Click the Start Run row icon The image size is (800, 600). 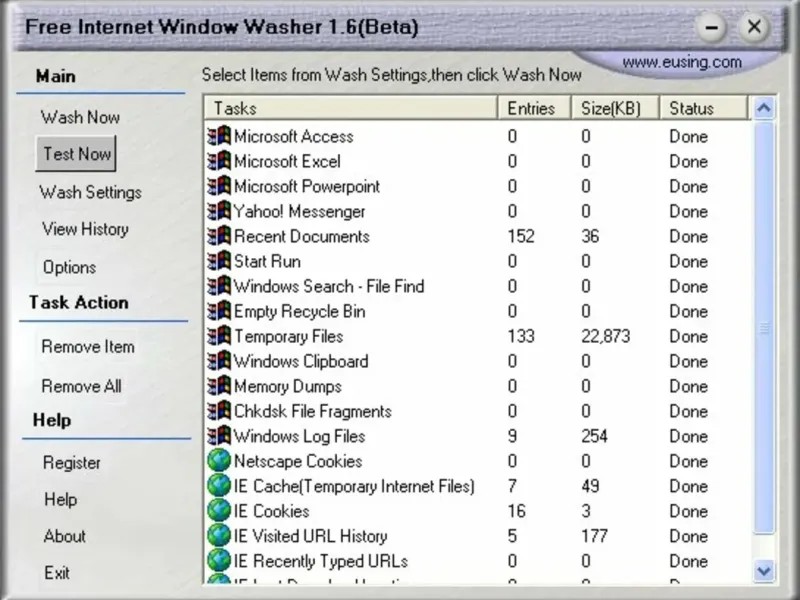point(219,261)
